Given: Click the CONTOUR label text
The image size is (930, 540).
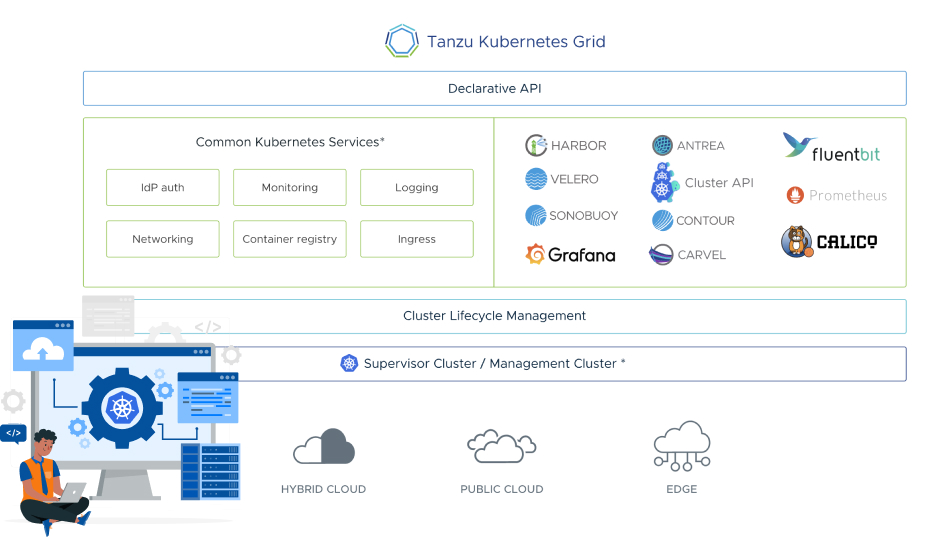Looking at the screenshot, I should (x=705, y=221).
